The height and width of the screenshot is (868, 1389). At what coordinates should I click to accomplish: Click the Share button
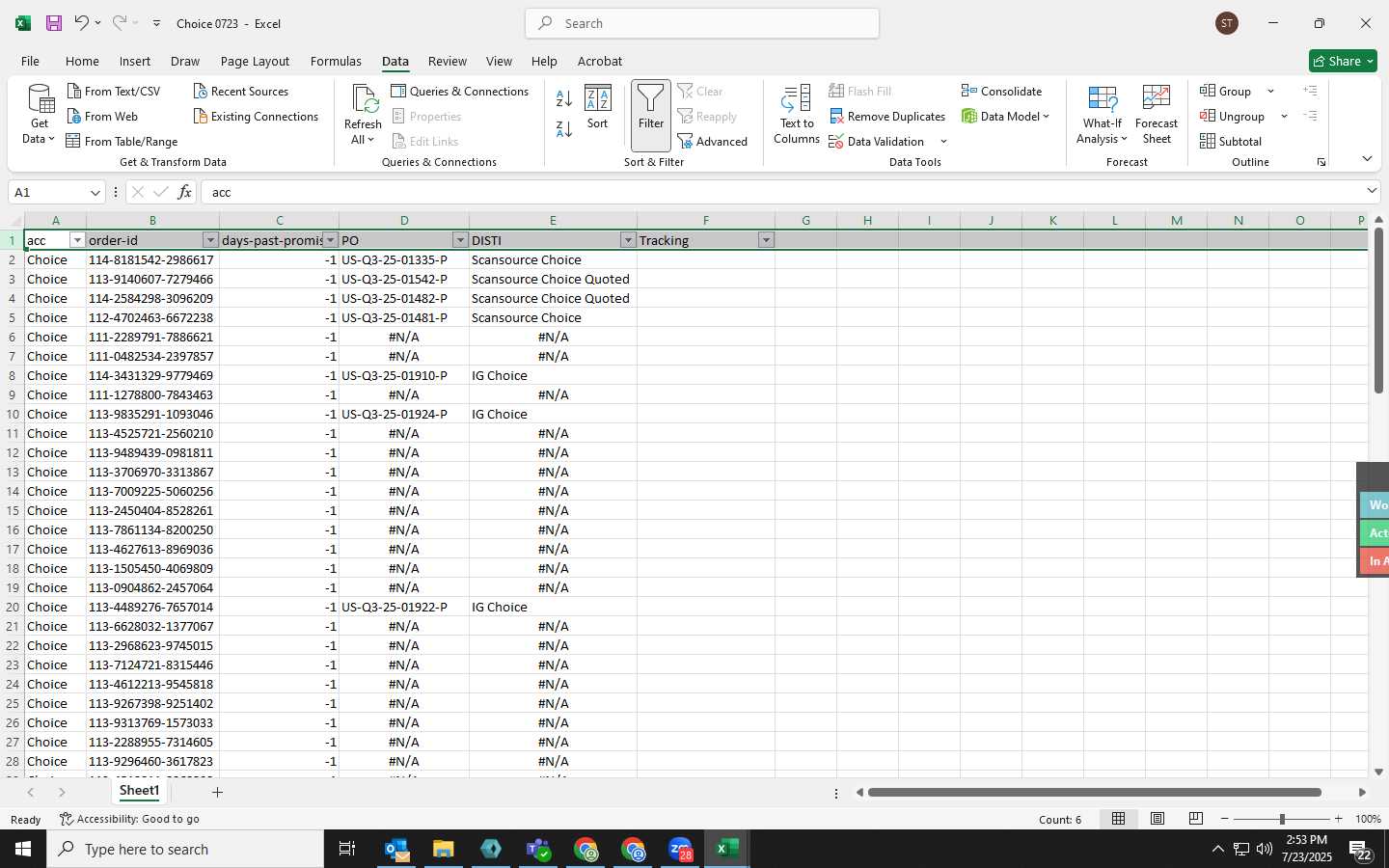pyautogui.click(x=1343, y=61)
